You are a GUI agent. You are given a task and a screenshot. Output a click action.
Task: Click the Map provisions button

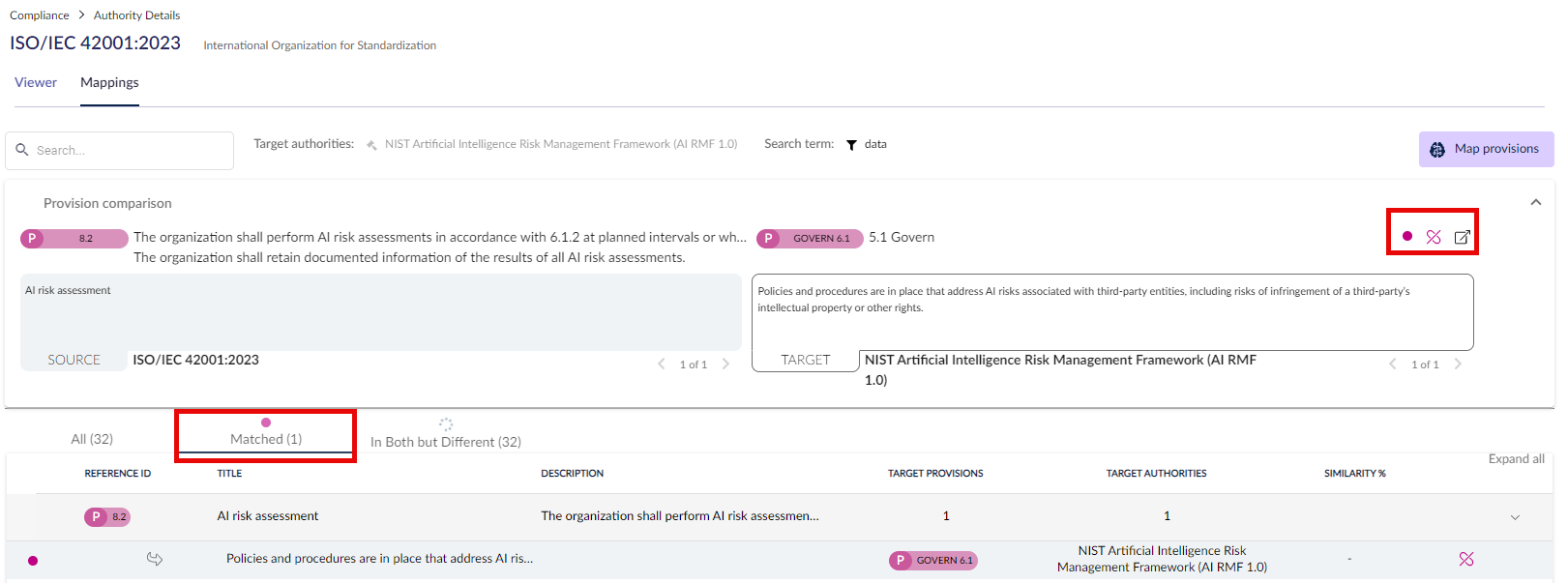(1486, 149)
